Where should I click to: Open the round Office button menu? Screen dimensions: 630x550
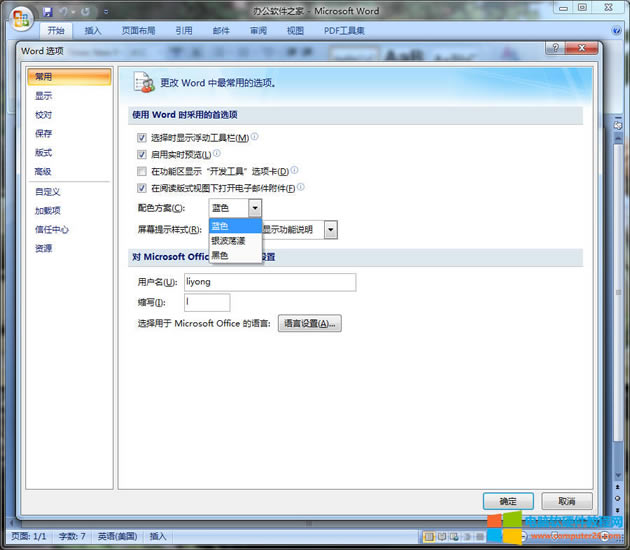[21, 19]
